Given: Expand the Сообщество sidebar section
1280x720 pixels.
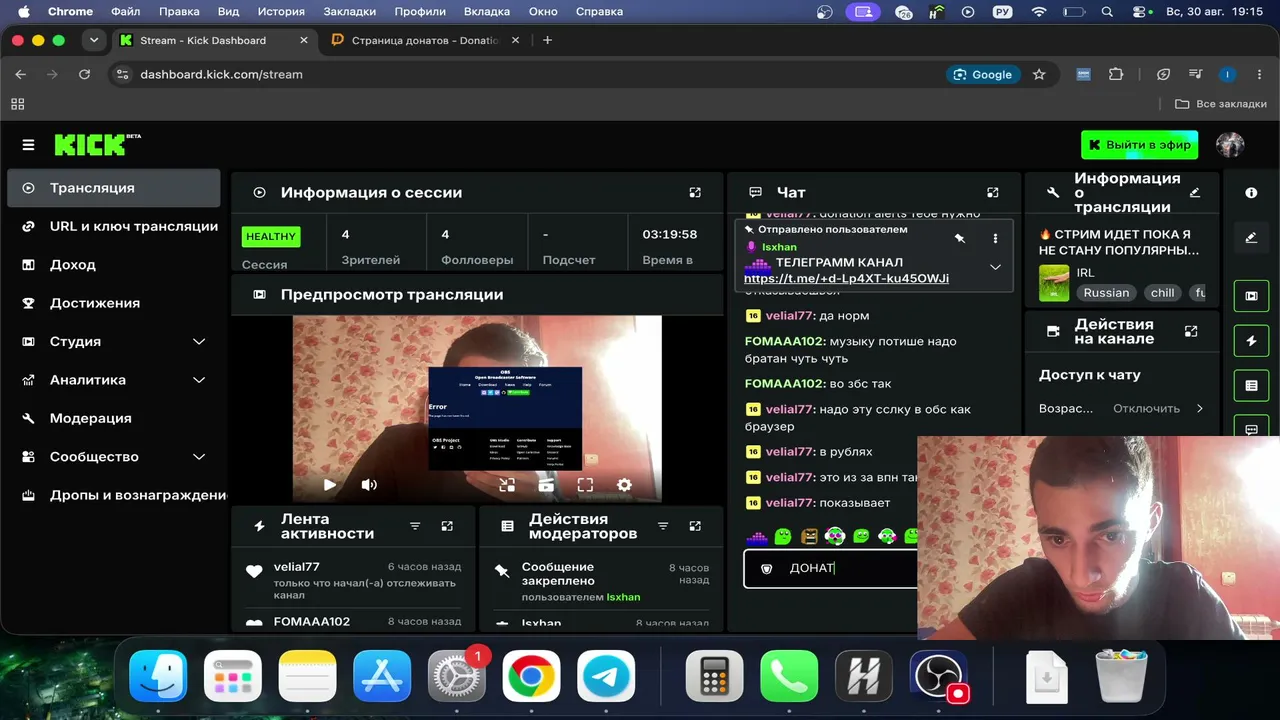Looking at the screenshot, I should pyautogui.click(x=114, y=457).
